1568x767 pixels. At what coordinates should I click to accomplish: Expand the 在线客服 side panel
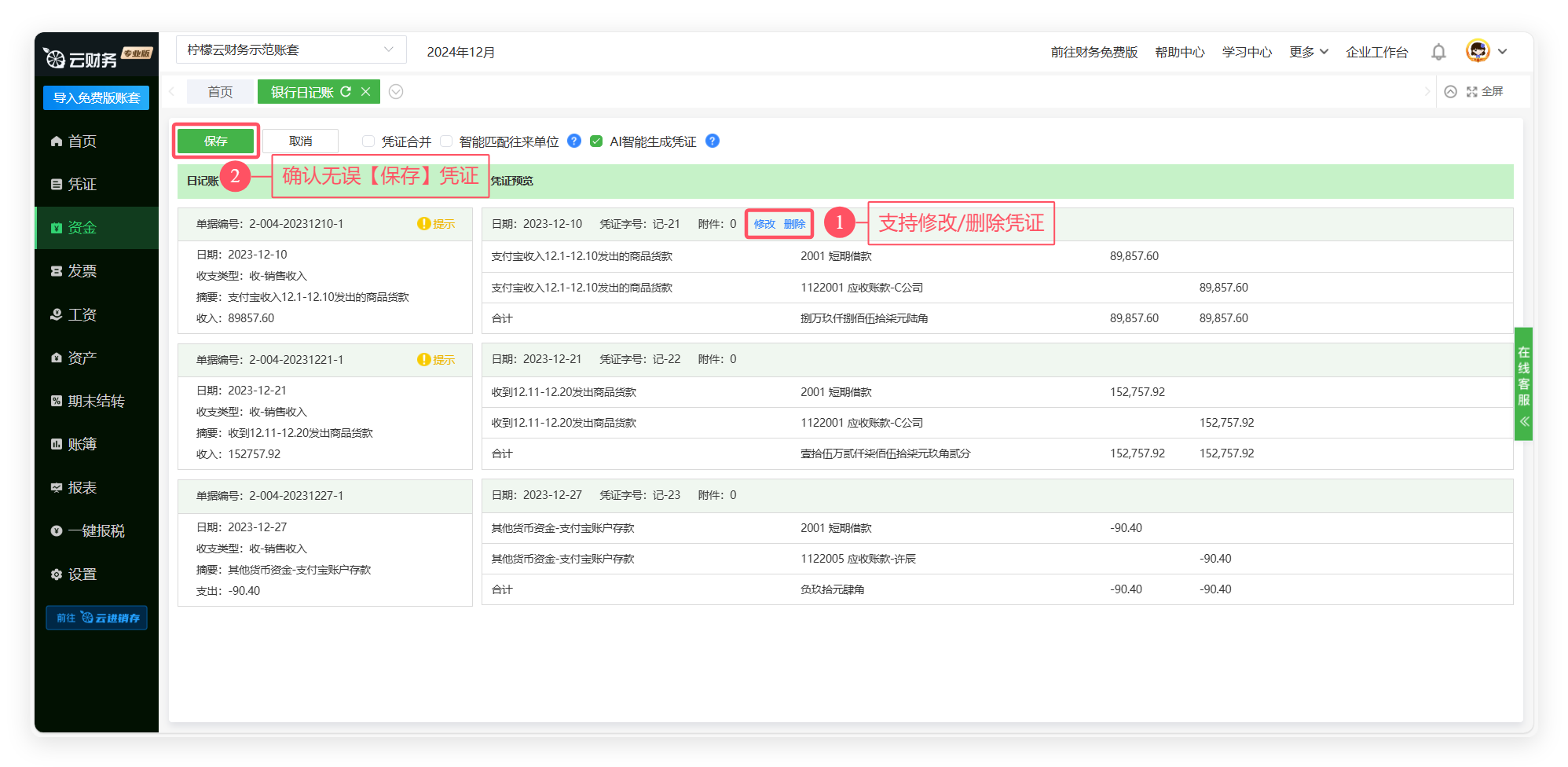click(1523, 383)
